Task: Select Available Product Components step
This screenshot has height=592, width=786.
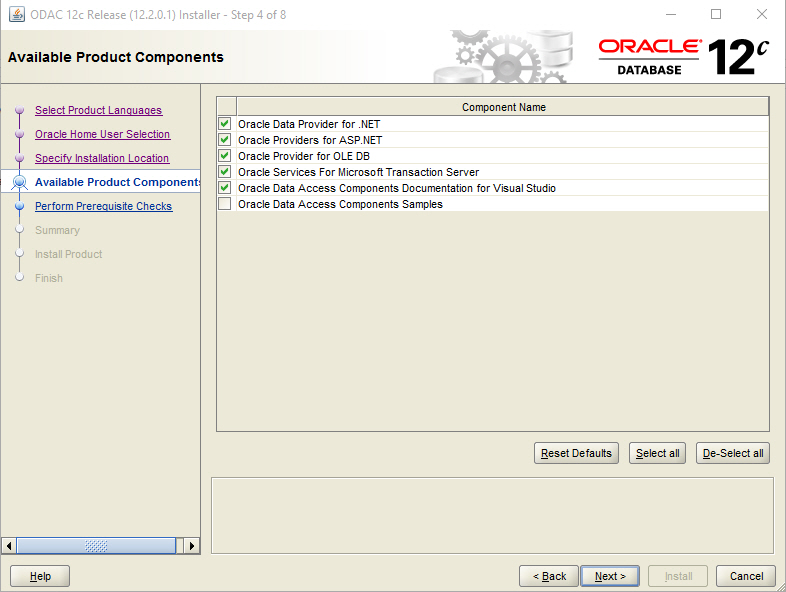Action: (117, 182)
